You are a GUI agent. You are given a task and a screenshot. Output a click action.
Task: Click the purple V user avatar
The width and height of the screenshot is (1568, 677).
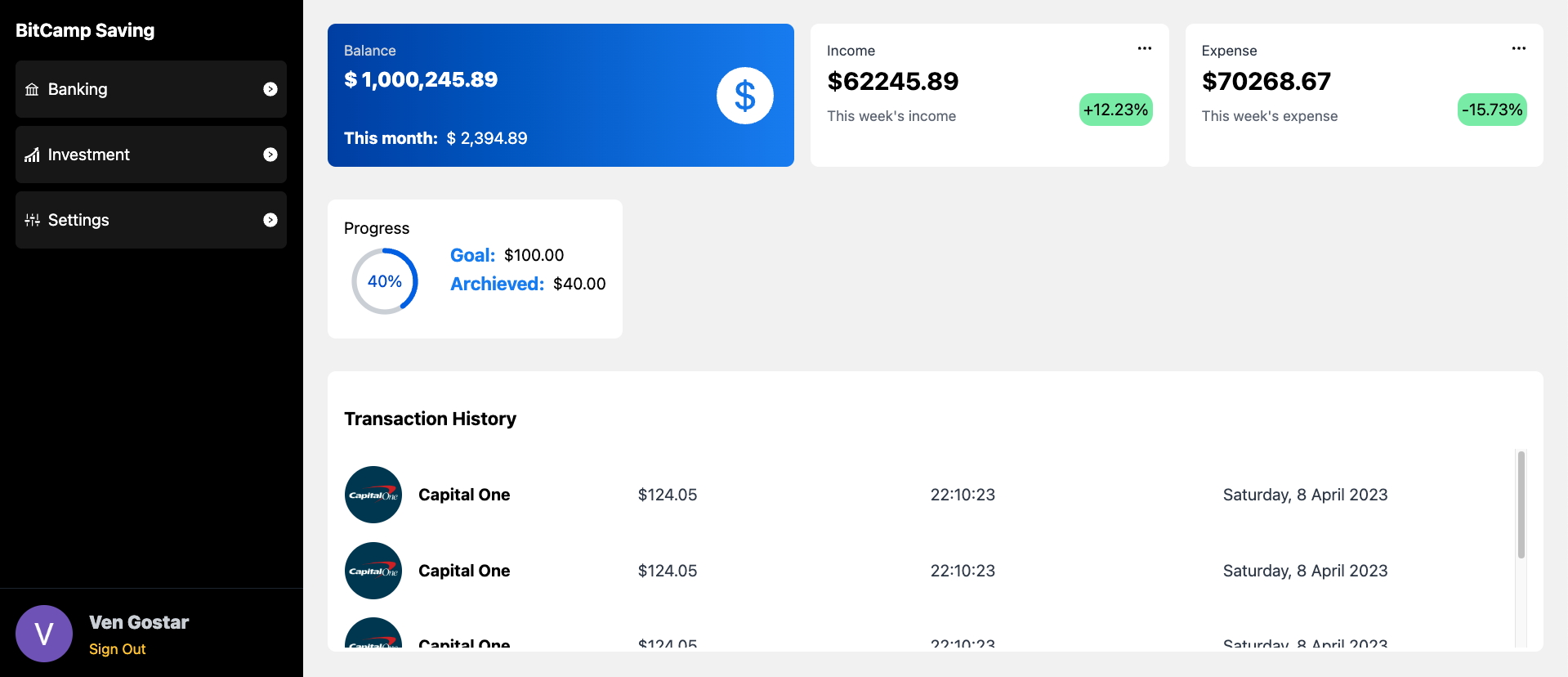(x=44, y=634)
